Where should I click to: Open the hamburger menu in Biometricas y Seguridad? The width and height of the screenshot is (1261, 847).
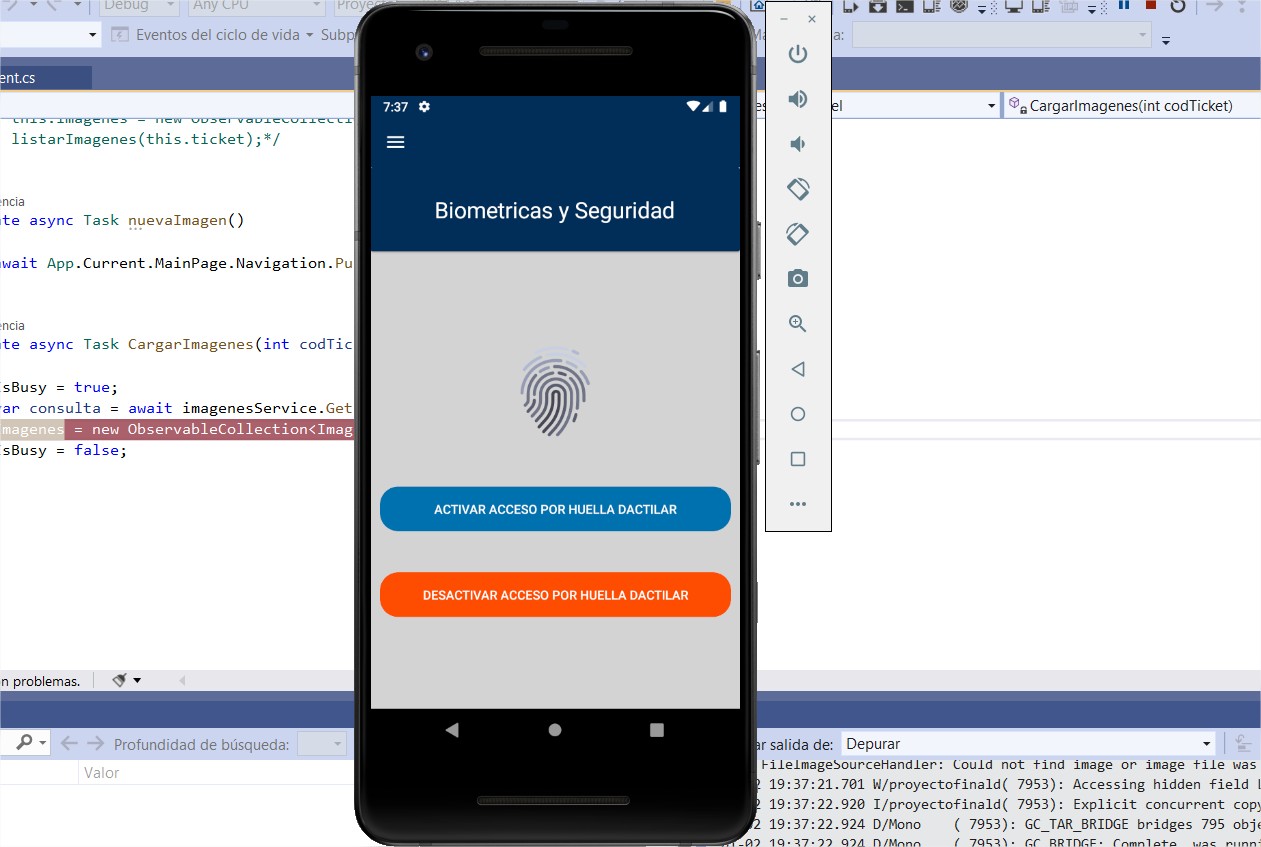[395, 142]
